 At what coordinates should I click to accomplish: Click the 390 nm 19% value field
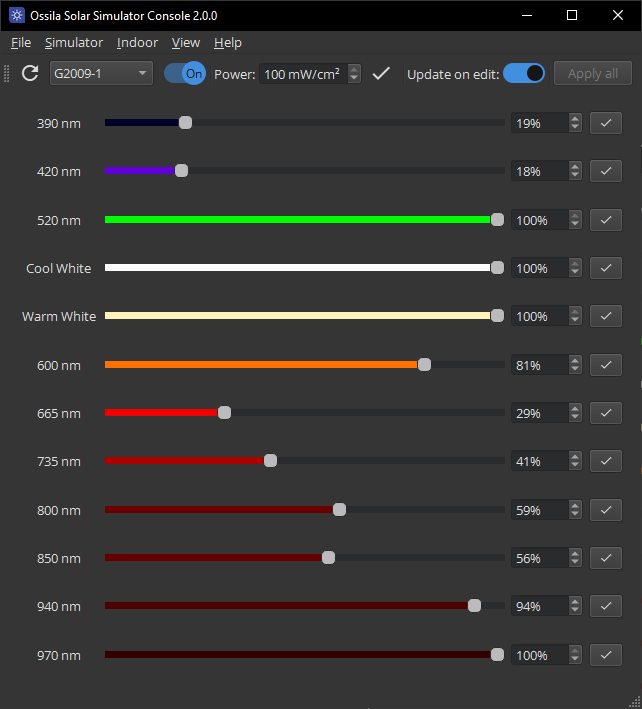point(540,123)
